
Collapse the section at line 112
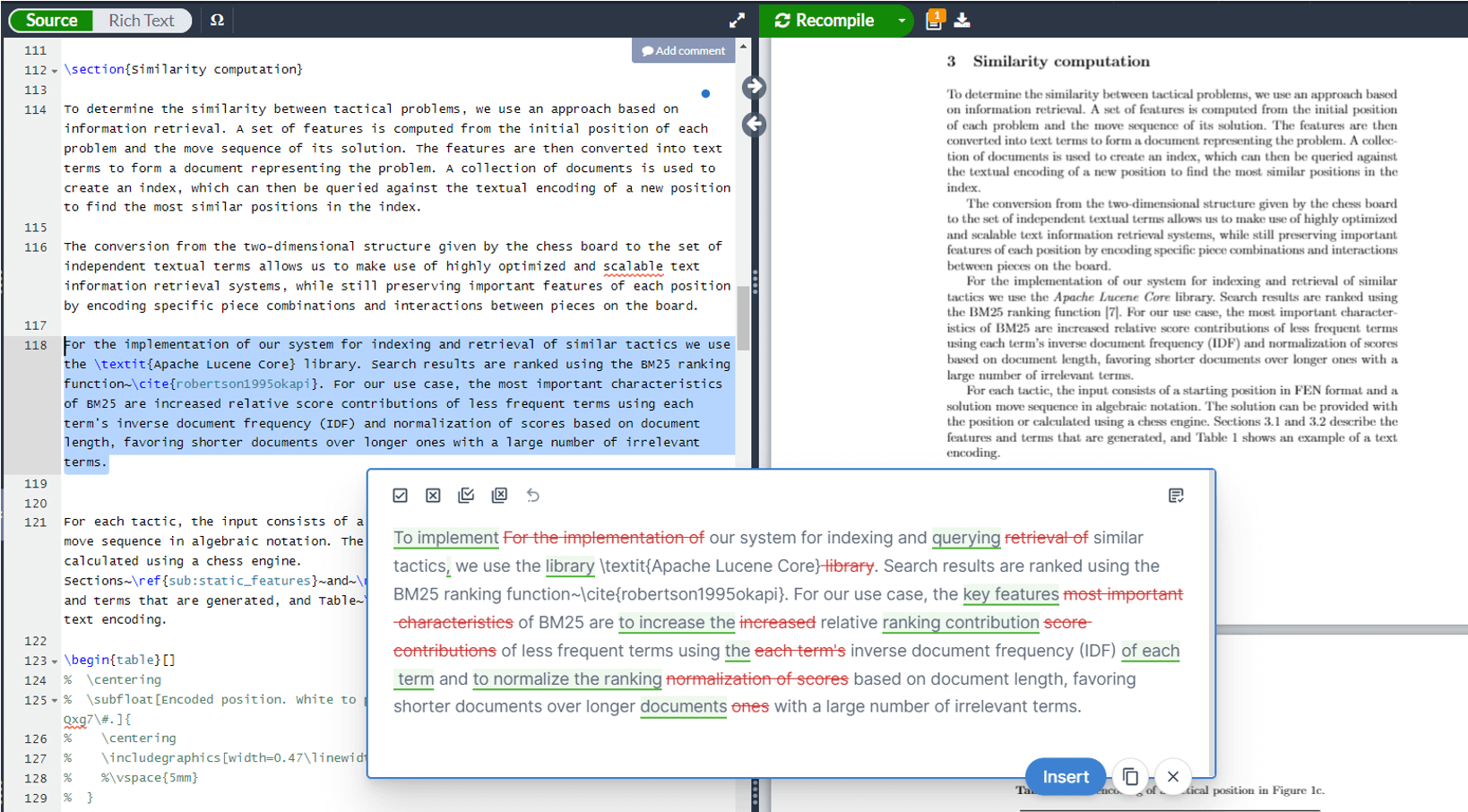tap(55, 71)
